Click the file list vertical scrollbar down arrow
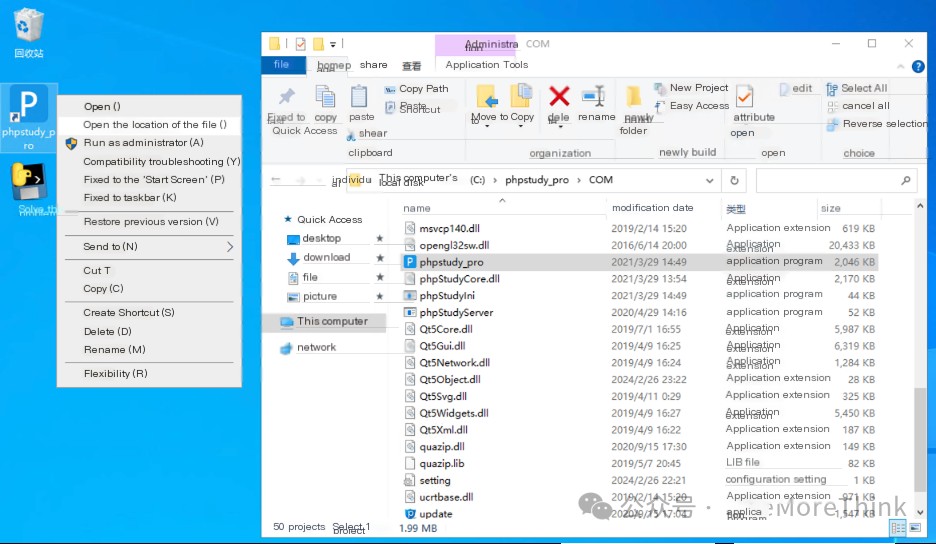Screen dimensions: 936x544 (x=920, y=512)
